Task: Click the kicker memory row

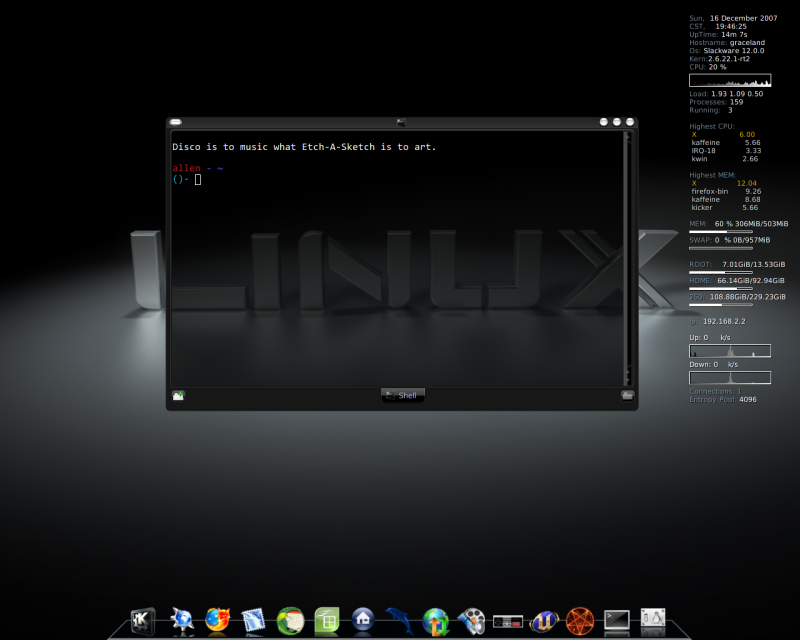Action: (725, 208)
